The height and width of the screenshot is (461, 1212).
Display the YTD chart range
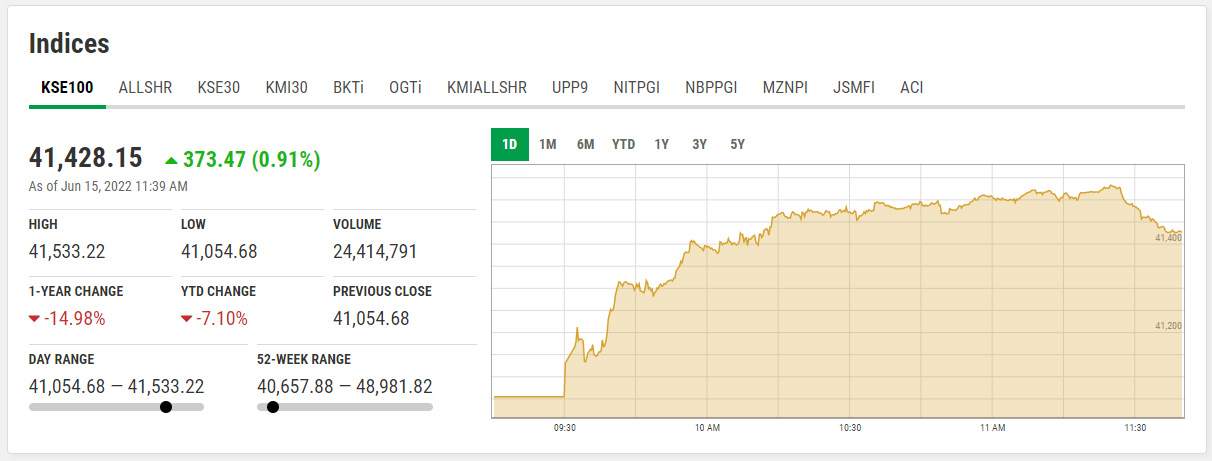coord(623,144)
